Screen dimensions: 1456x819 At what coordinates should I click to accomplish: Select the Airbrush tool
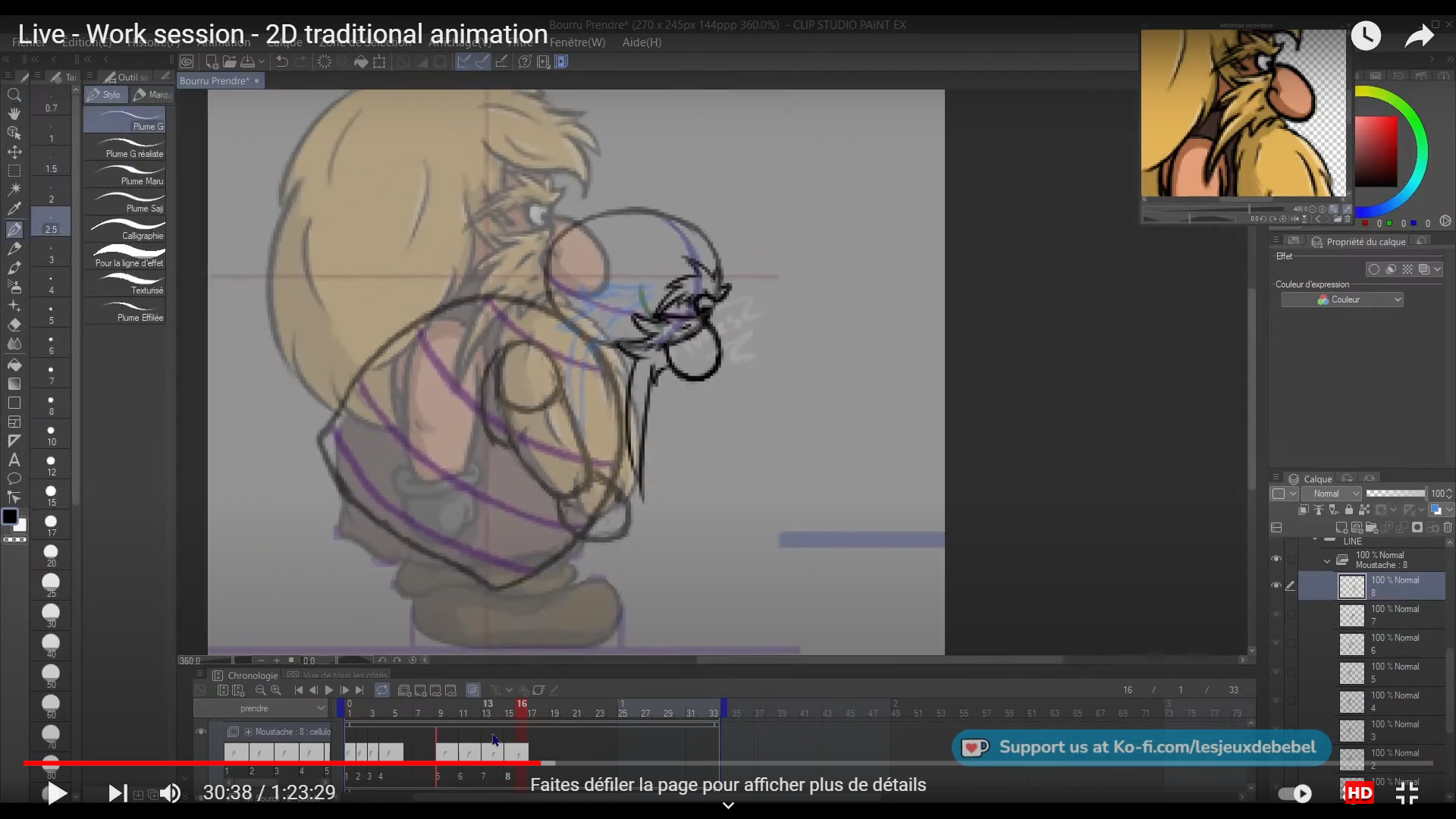[14, 287]
